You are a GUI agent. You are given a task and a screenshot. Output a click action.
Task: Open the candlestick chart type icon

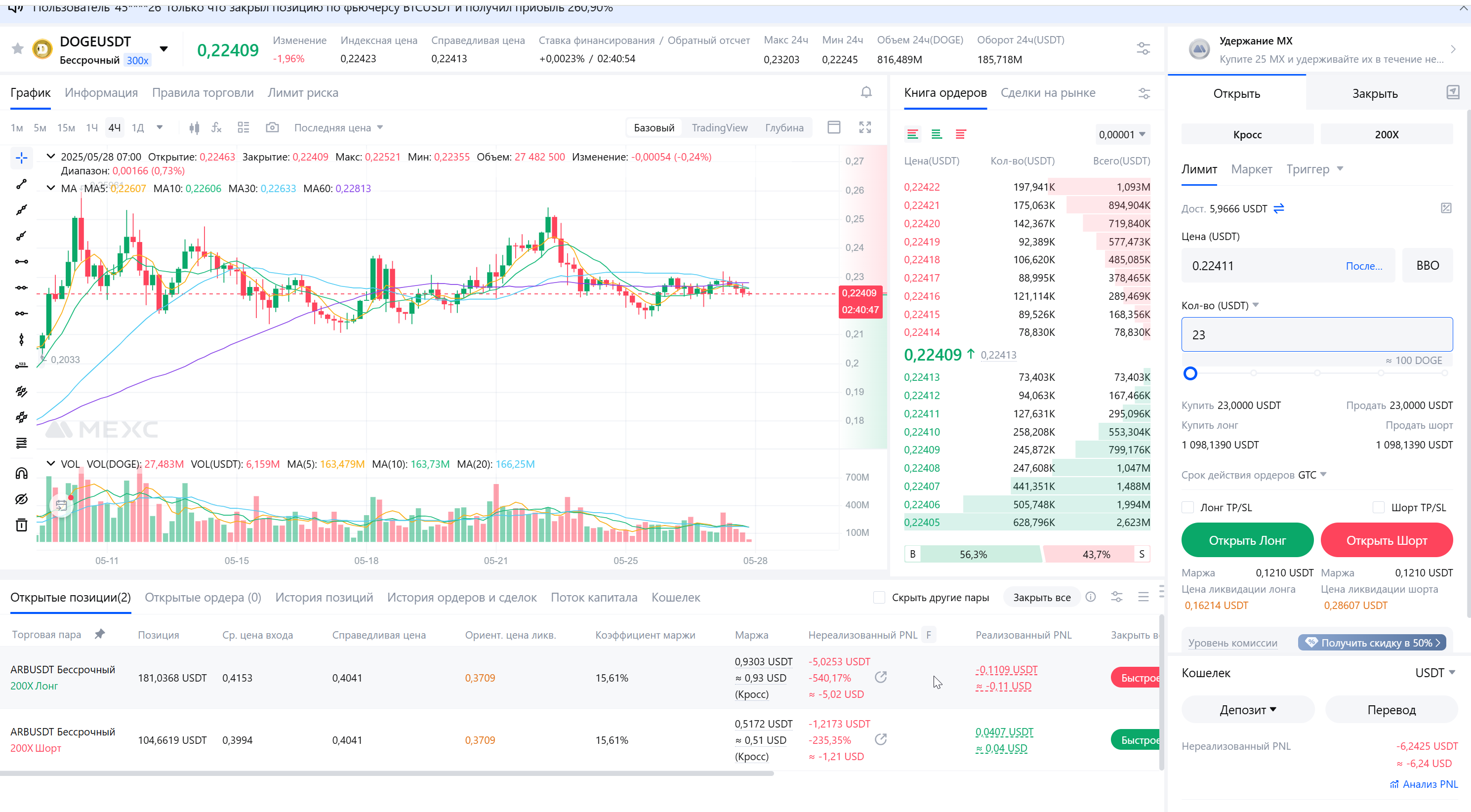tap(194, 128)
